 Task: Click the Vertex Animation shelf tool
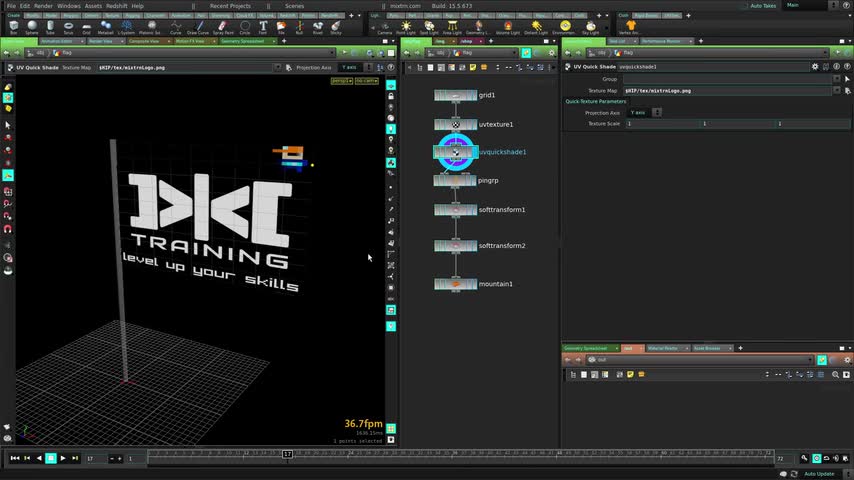click(630, 27)
